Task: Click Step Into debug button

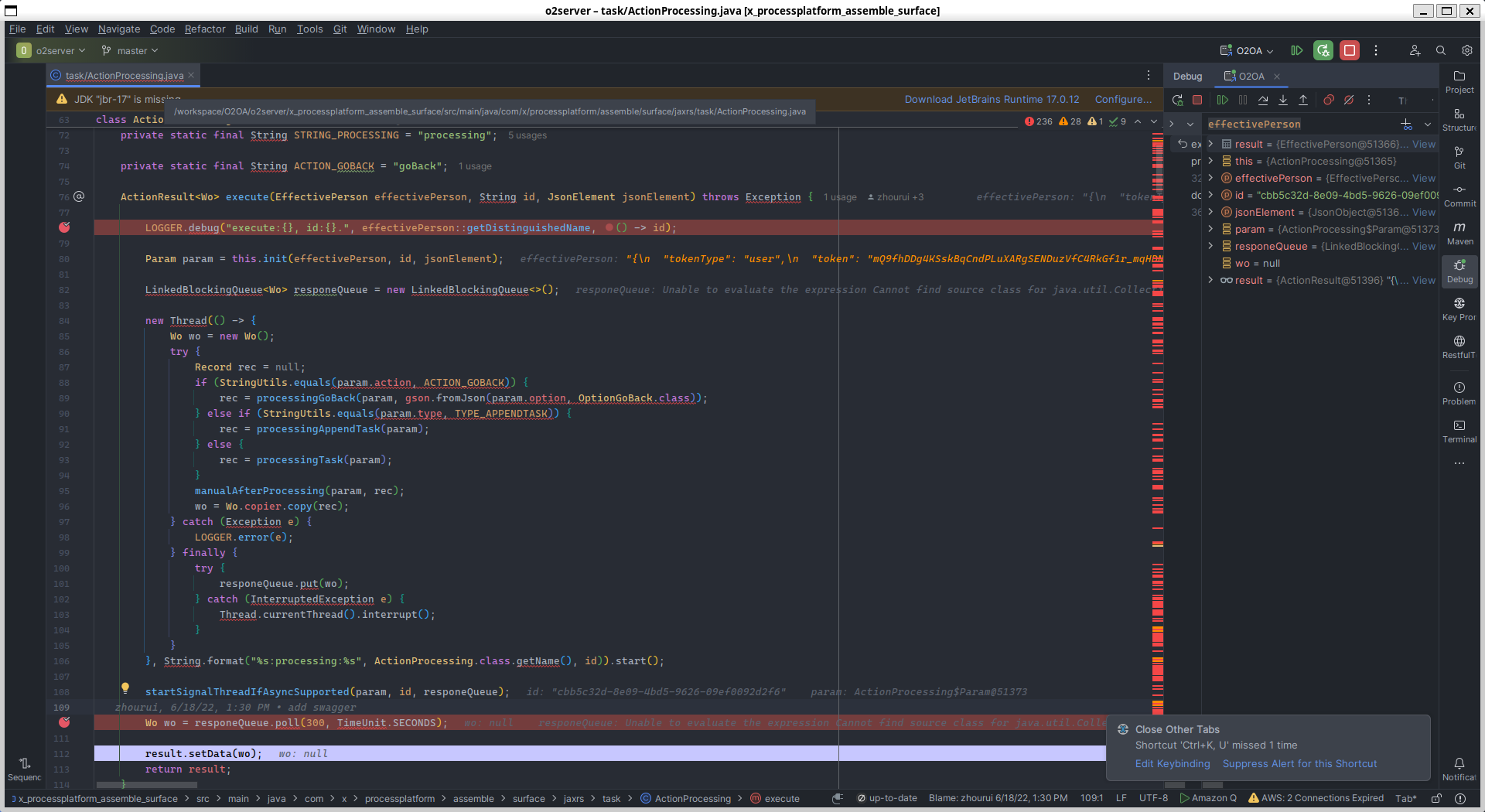Action: coord(1283,100)
